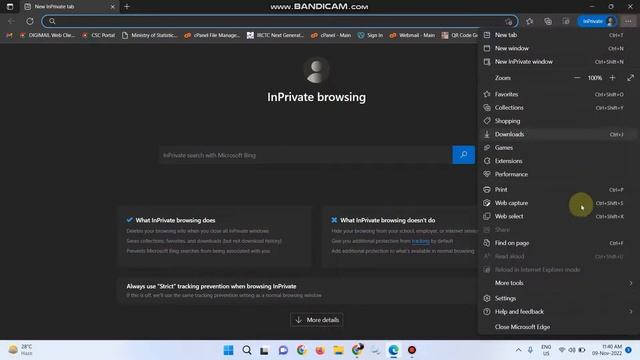Open Downloads from the menu
Image resolution: width=640 pixels, height=360 pixels.
(557, 134)
